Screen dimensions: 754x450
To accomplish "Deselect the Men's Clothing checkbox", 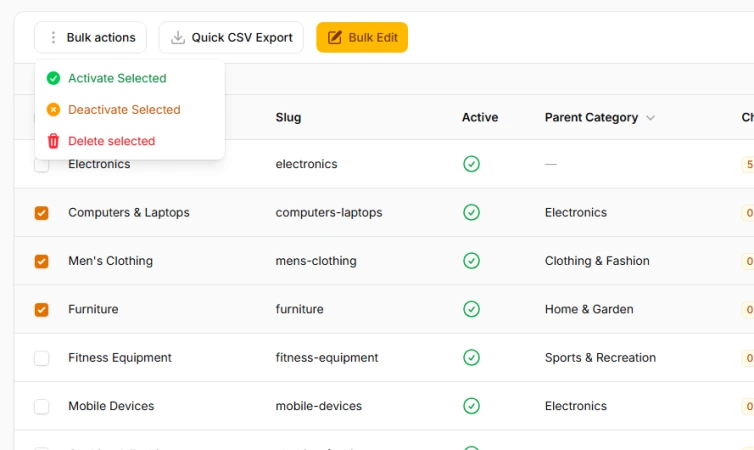I will [41, 261].
